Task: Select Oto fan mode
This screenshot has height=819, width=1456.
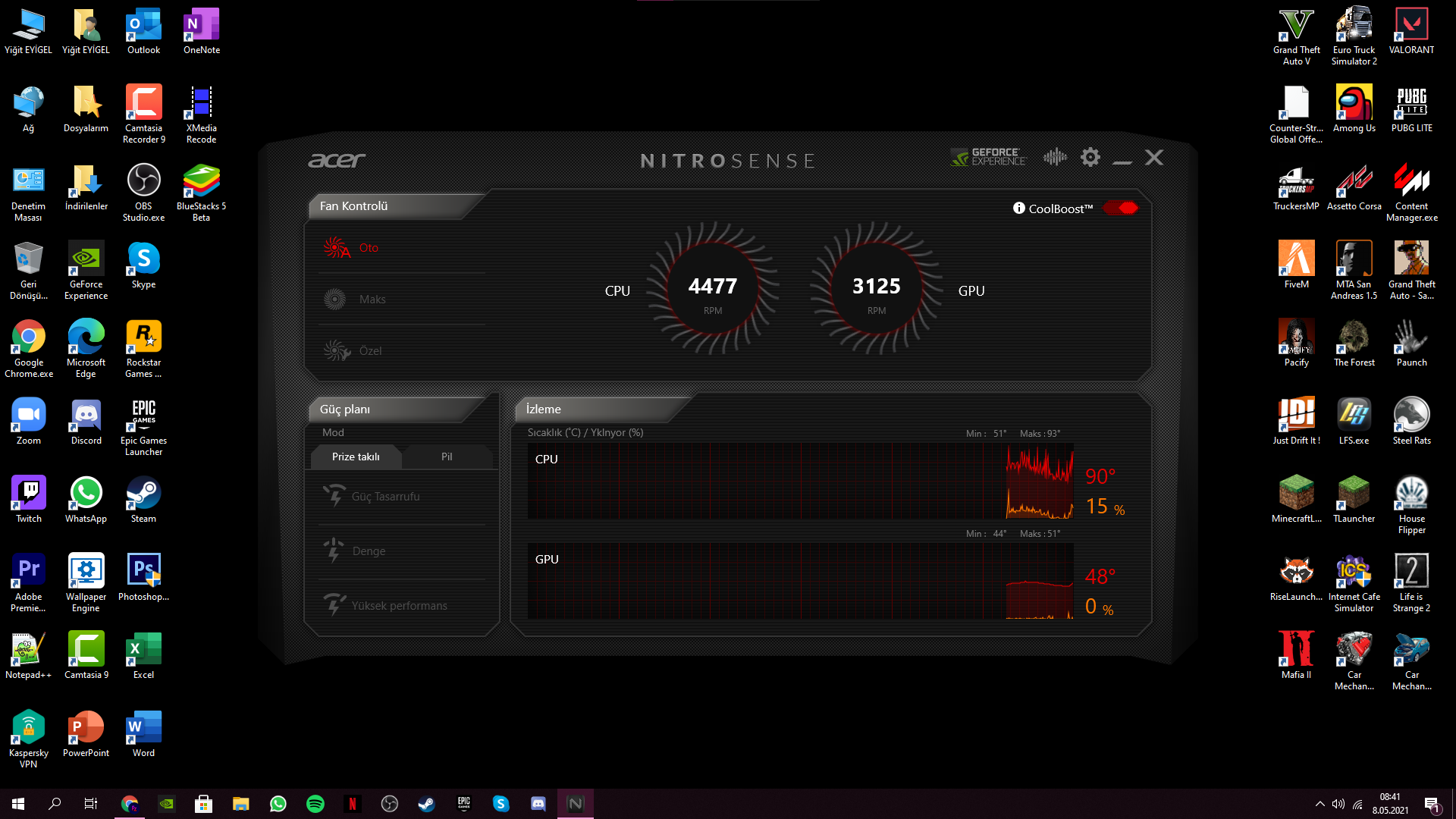Action: pos(368,248)
